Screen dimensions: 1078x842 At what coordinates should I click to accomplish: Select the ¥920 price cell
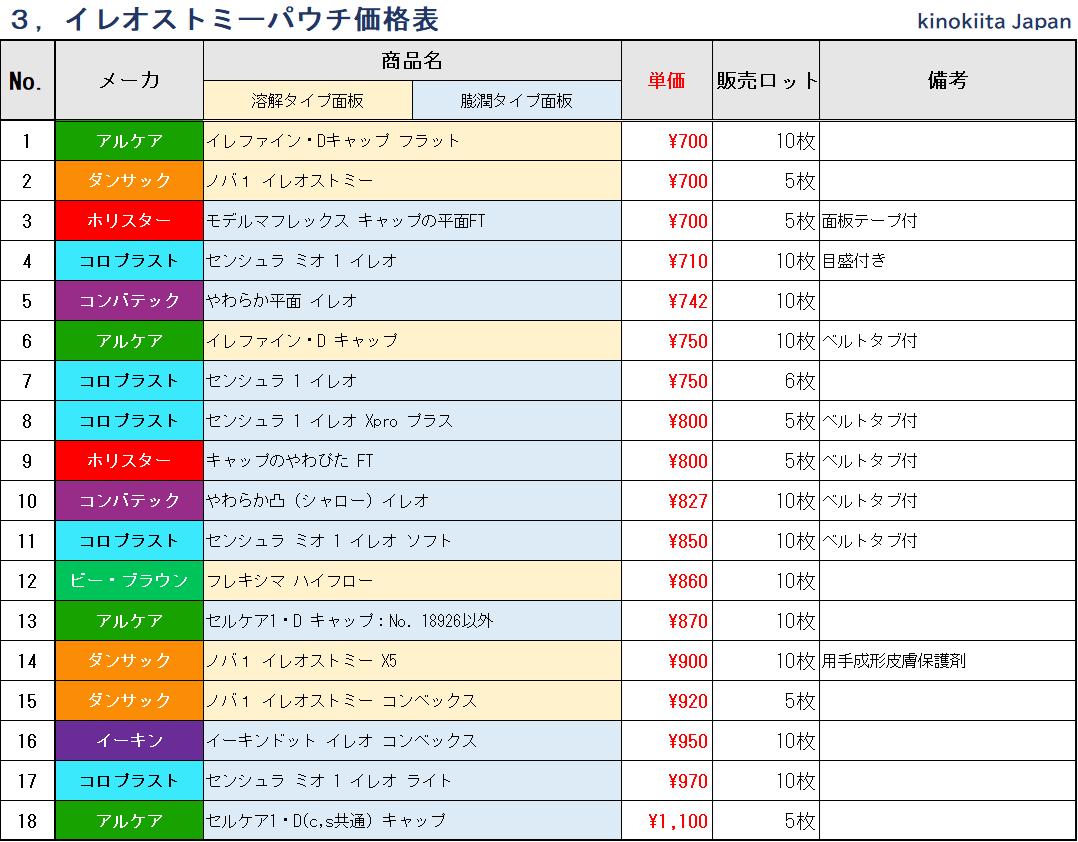click(667, 700)
